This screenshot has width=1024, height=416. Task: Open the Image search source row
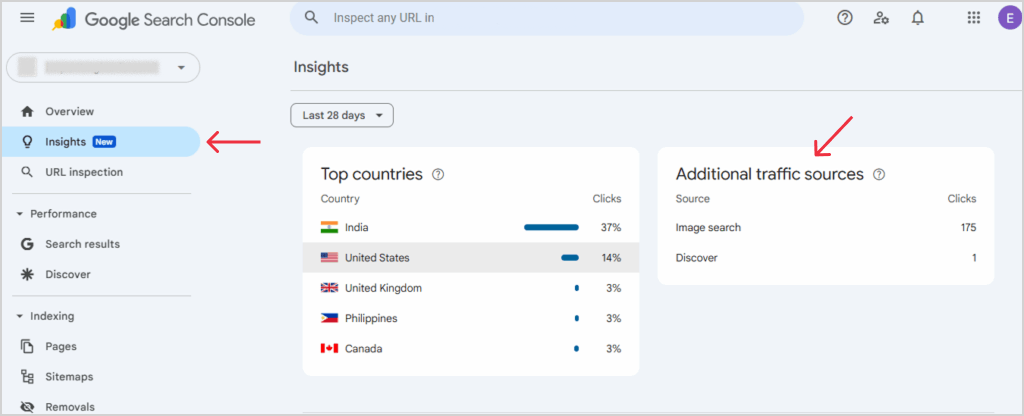click(825, 227)
